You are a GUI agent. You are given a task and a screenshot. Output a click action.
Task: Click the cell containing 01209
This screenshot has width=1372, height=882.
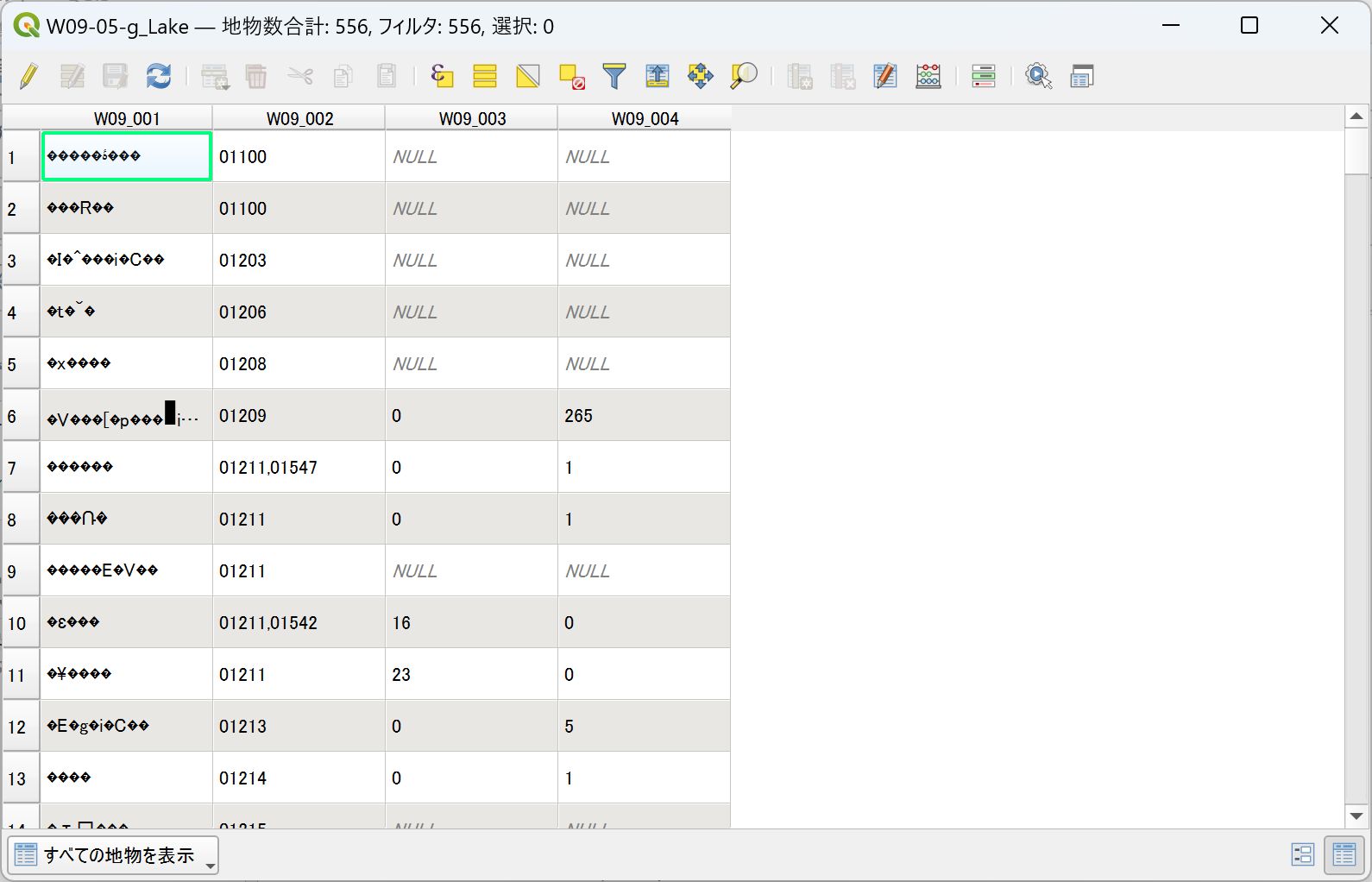[299, 415]
